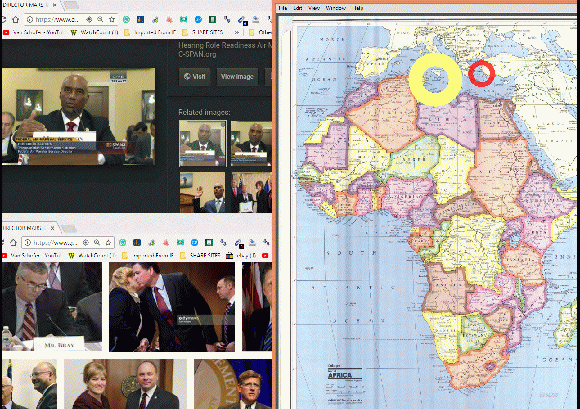Click the green circular extension icon in the lower browser

[x=122, y=243]
